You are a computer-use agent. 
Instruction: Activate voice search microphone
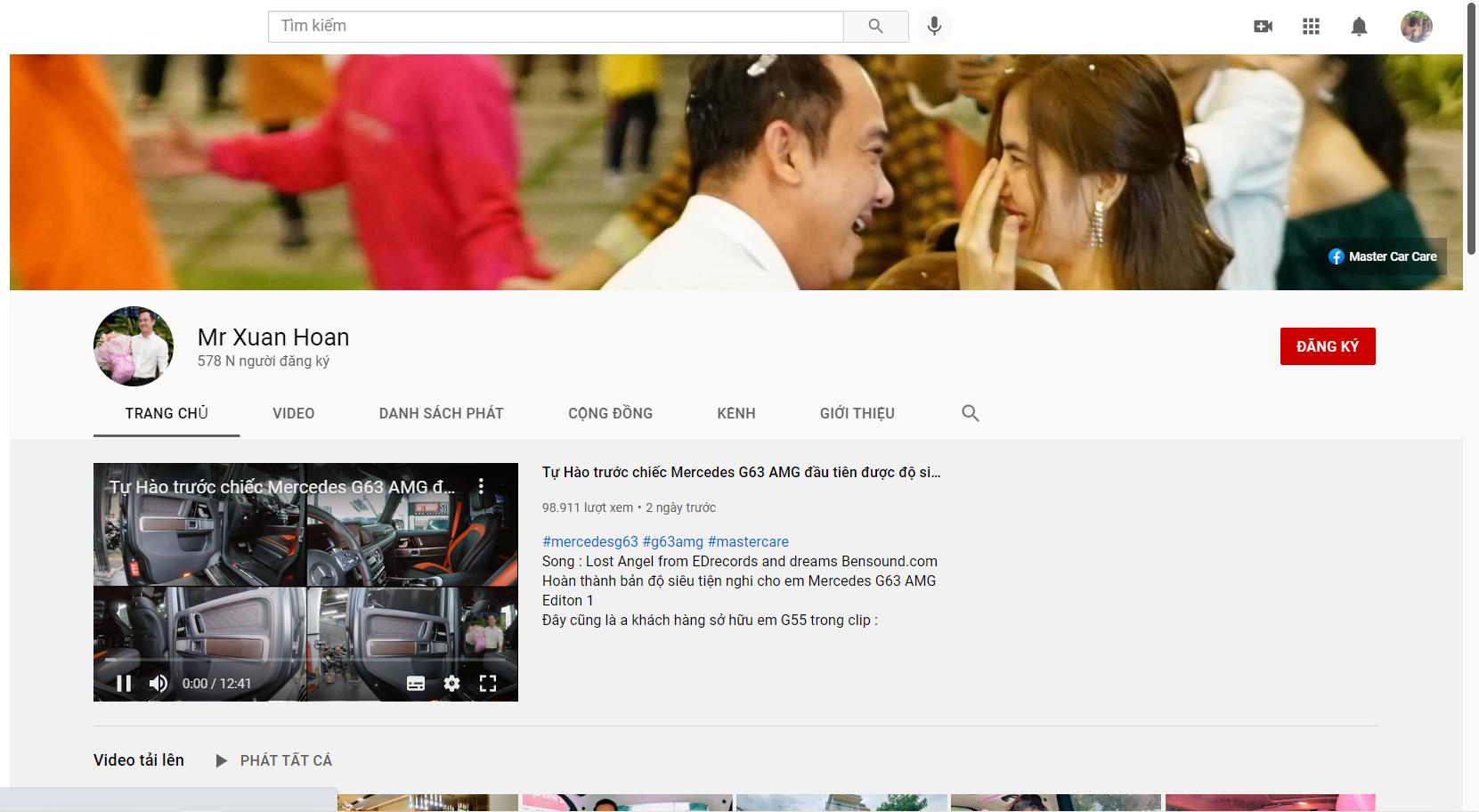click(x=934, y=27)
